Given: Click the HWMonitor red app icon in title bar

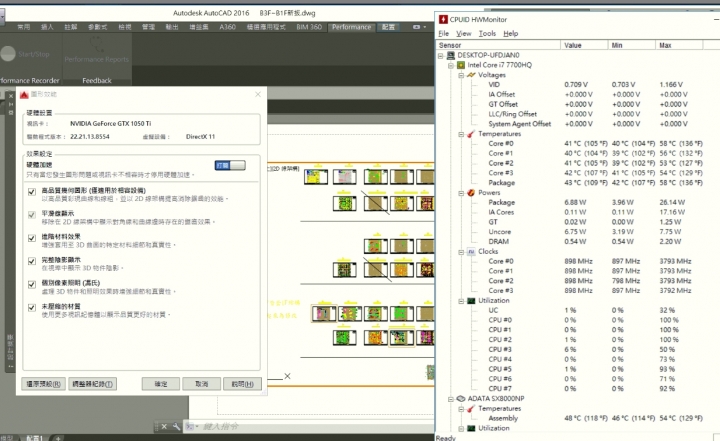Looking at the screenshot, I should click(x=443, y=19).
